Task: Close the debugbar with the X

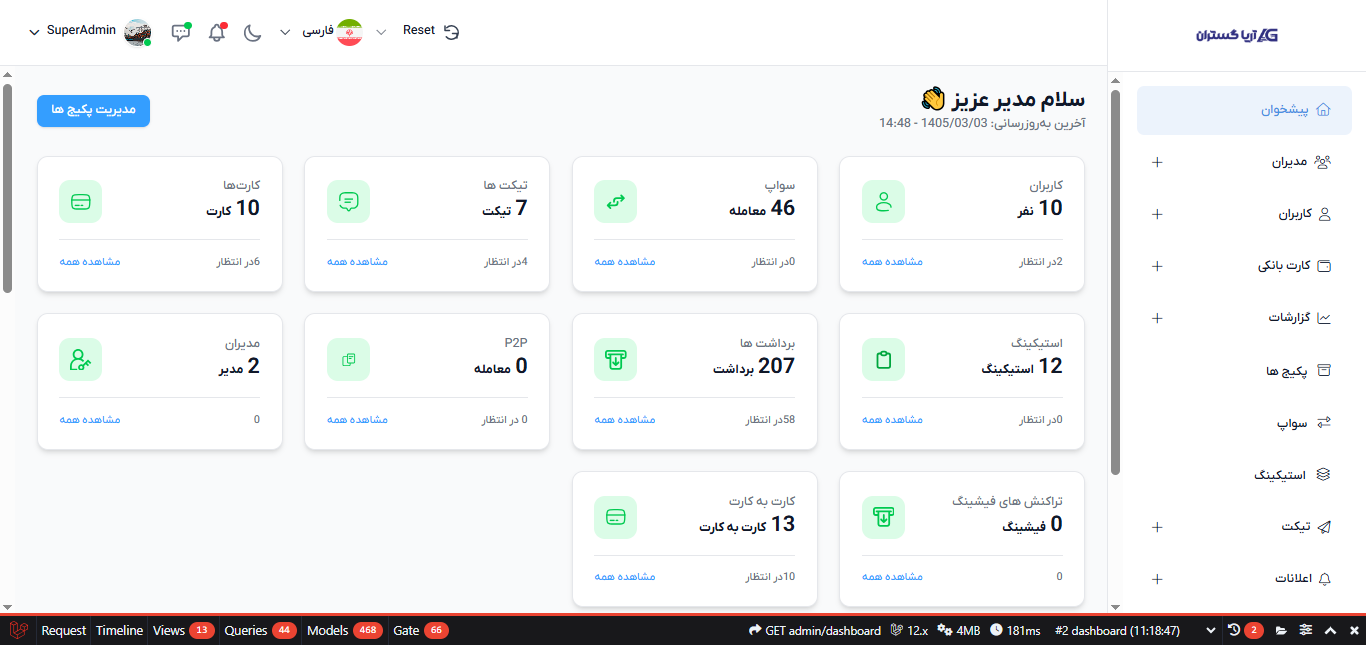Action: click(x=1354, y=631)
